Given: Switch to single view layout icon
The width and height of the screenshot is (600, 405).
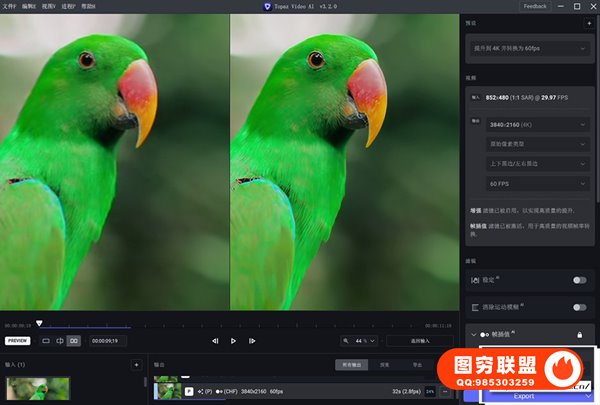Looking at the screenshot, I should 45,341.
